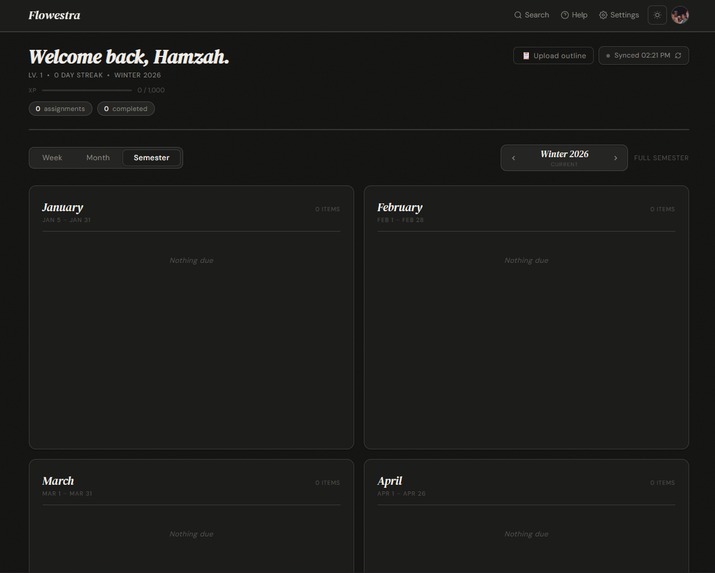Open Search from the header
715x573 pixels.
point(531,15)
